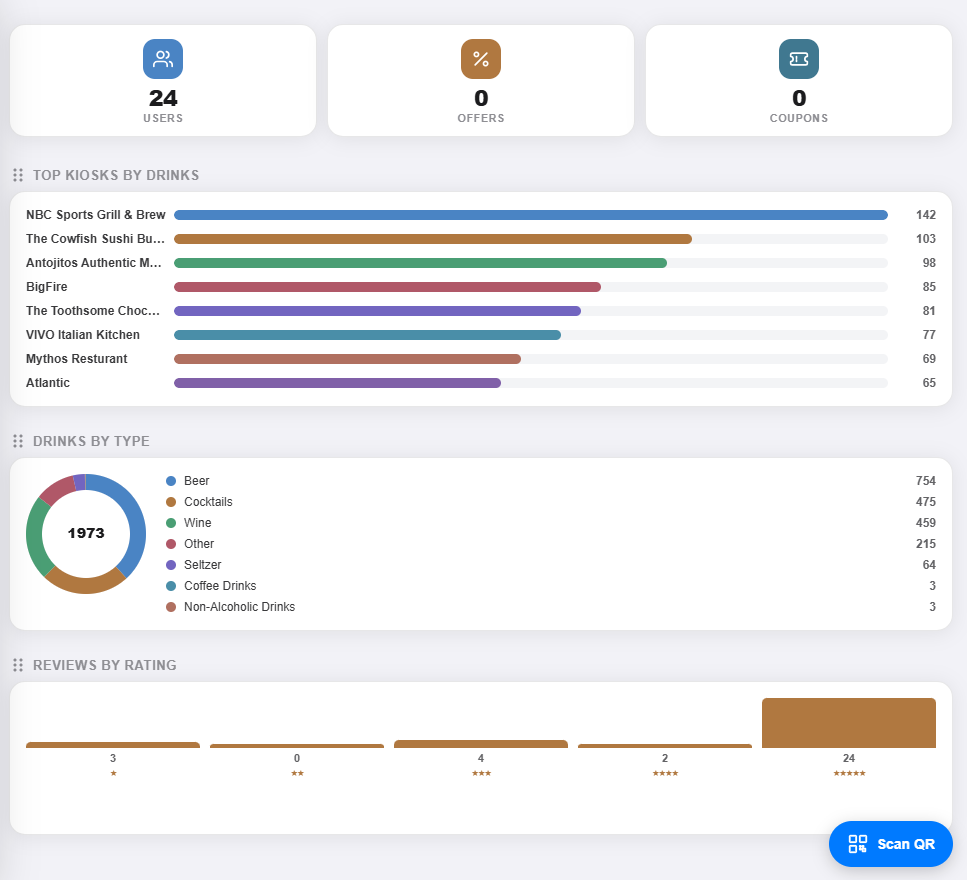Select the Atlantic kiosk row
The width and height of the screenshot is (967, 880).
coord(480,383)
